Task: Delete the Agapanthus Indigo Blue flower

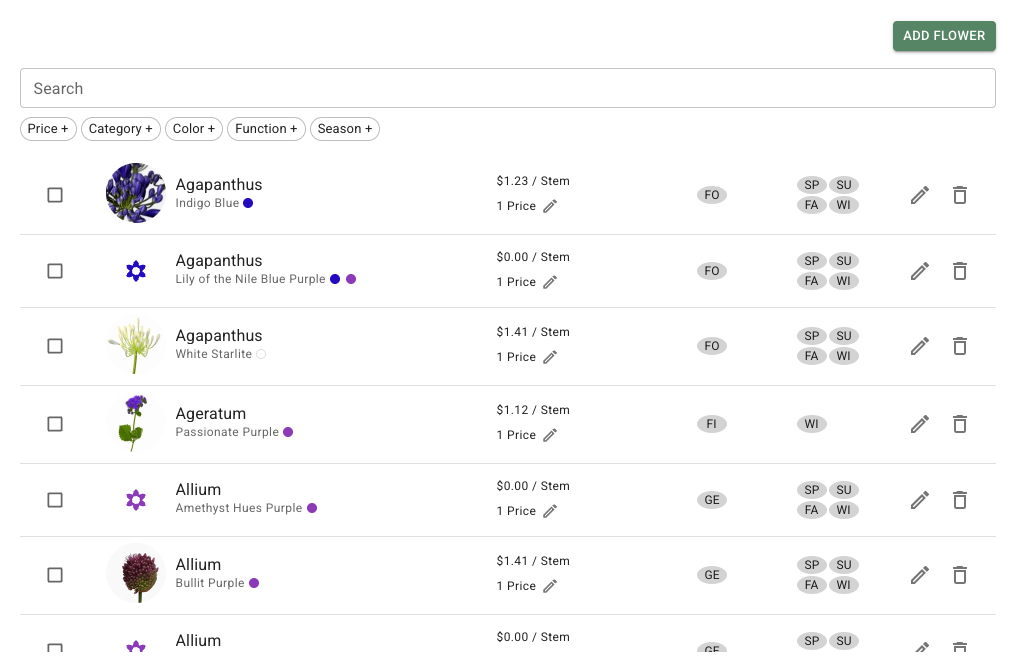Action: coord(960,195)
